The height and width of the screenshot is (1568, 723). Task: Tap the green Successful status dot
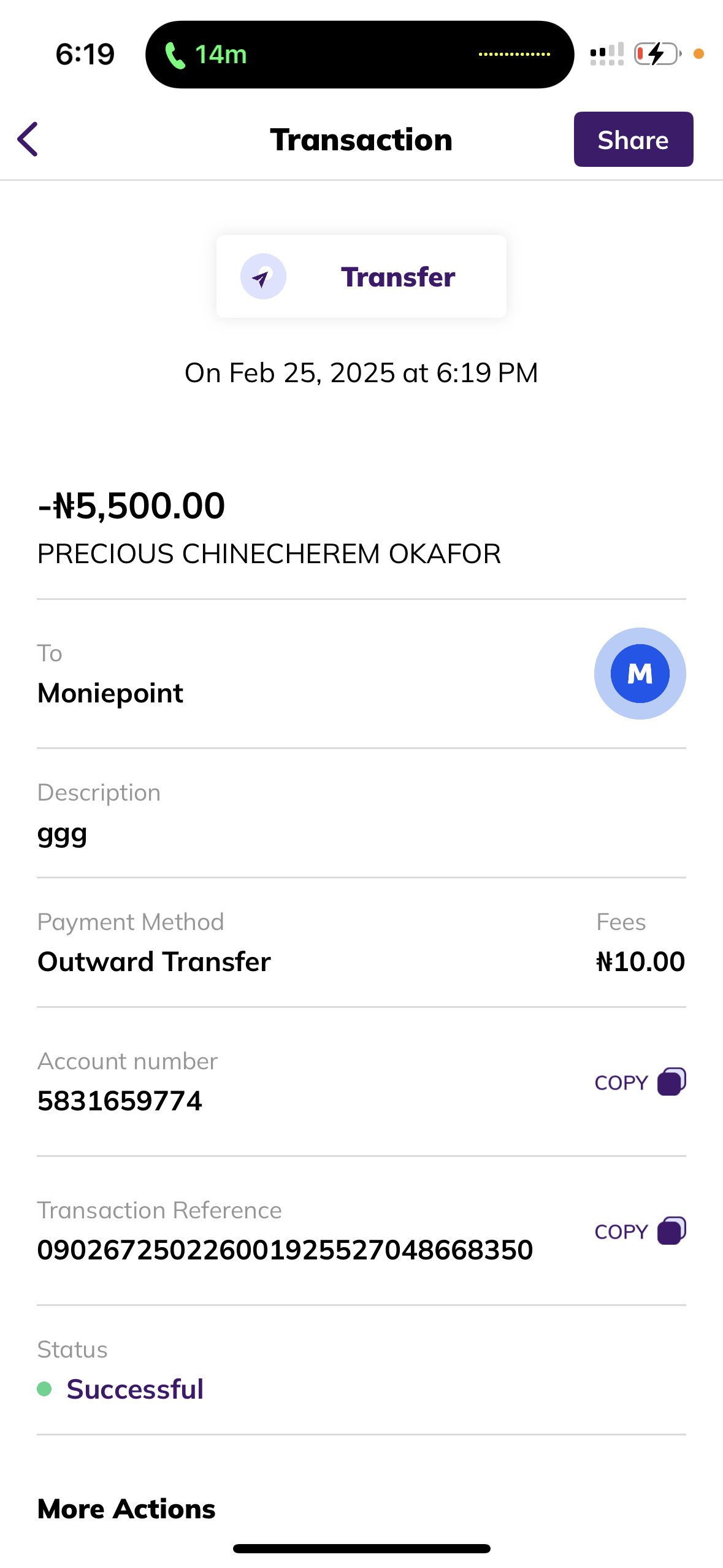point(44,1388)
